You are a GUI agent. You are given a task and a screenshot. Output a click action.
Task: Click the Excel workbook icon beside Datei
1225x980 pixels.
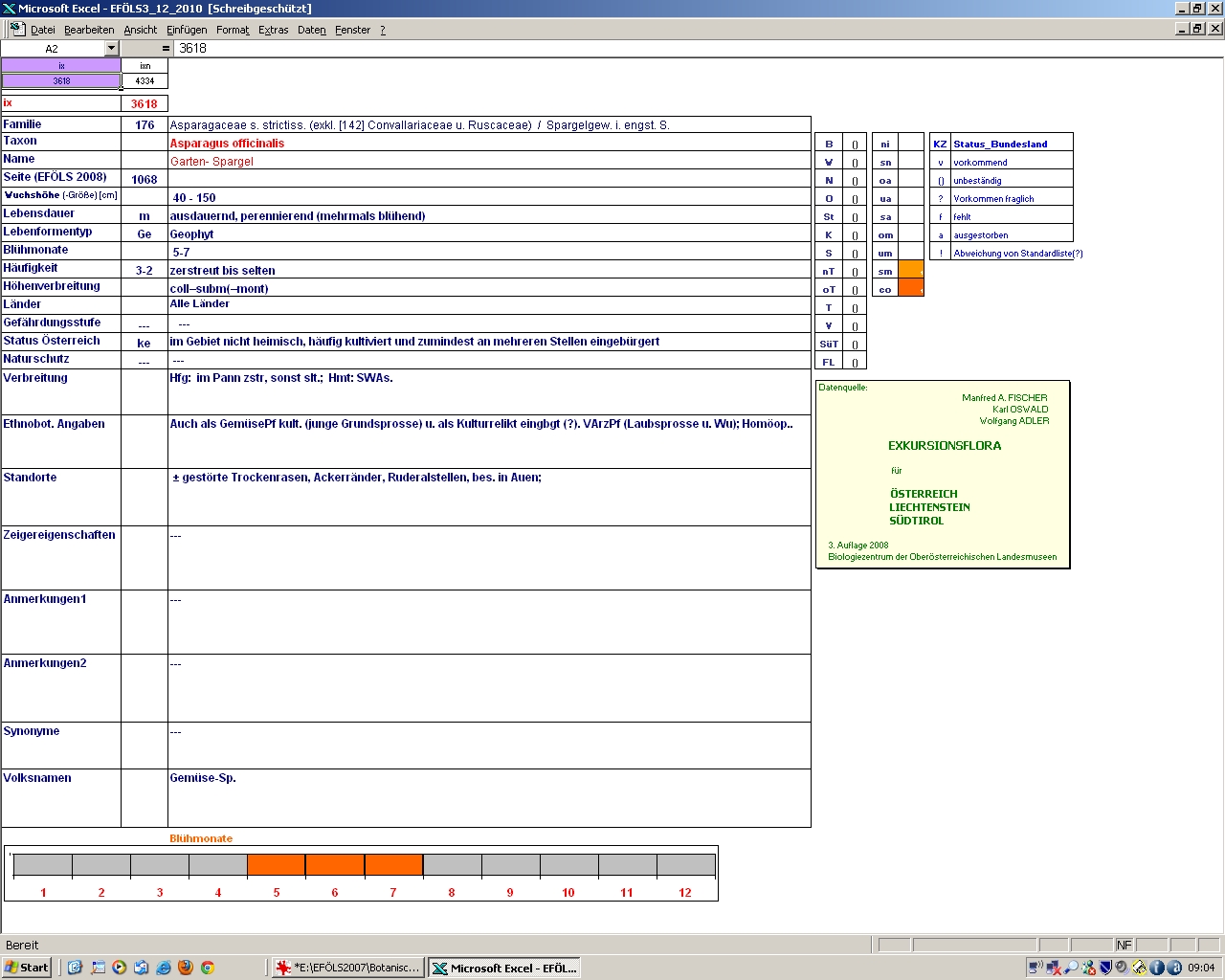click(x=17, y=30)
